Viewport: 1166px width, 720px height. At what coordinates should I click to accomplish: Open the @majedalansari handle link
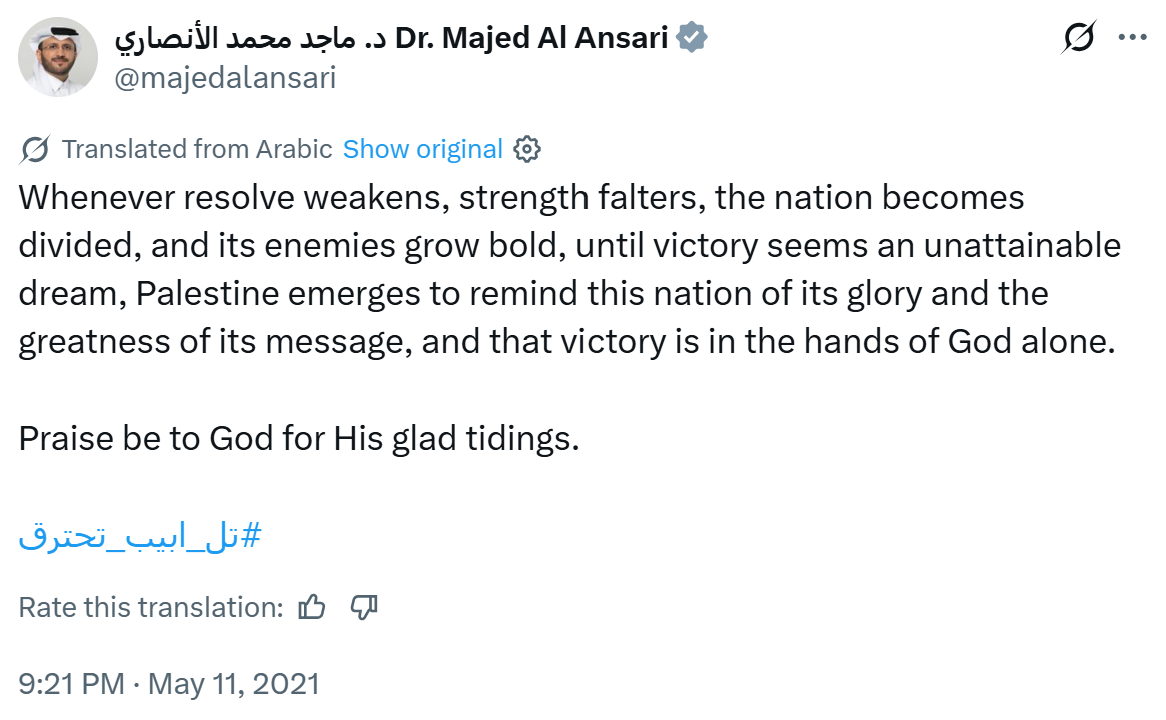tap(225, 78)
